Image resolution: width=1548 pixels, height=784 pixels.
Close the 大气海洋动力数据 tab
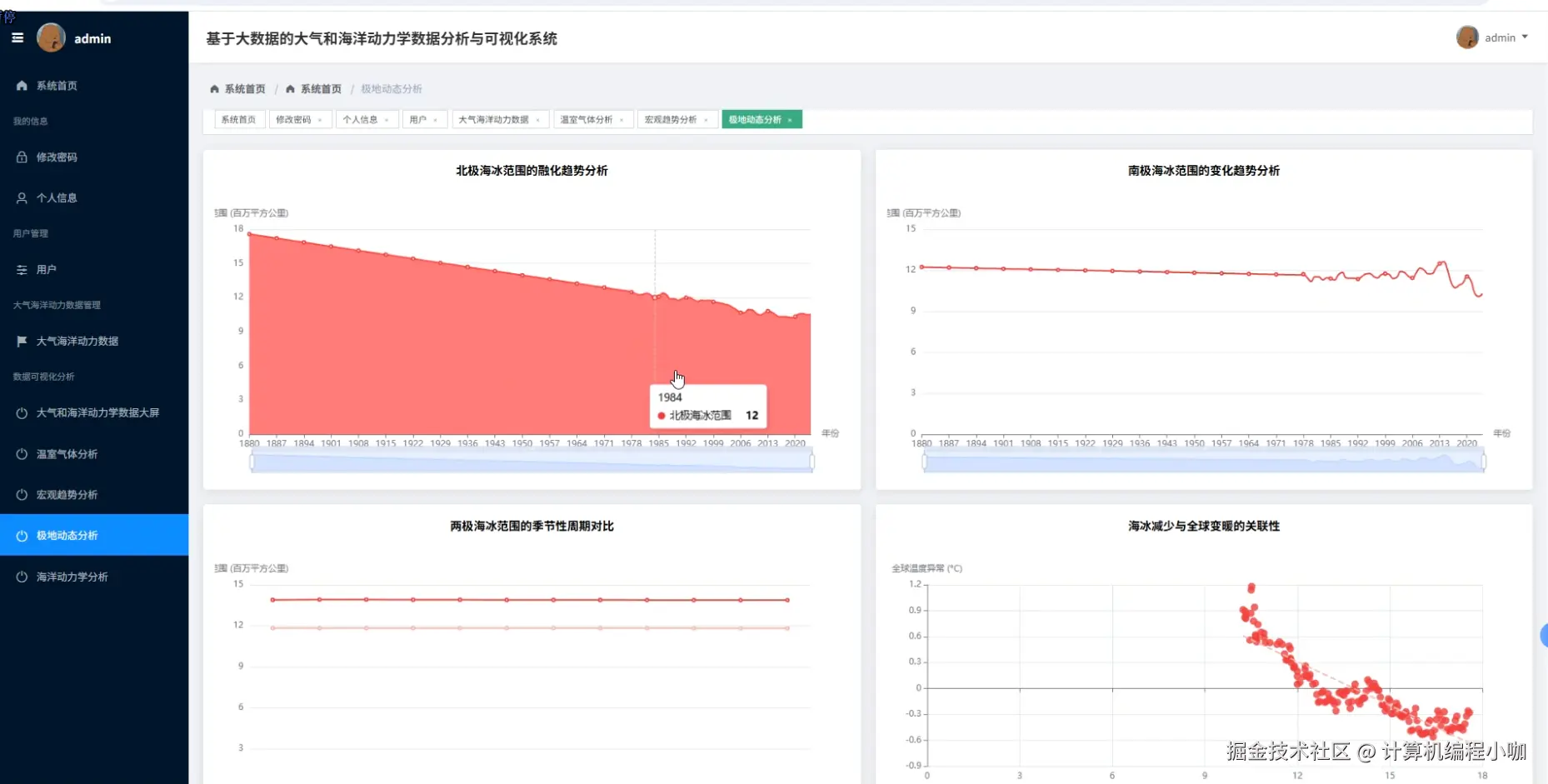pos(537,120)
